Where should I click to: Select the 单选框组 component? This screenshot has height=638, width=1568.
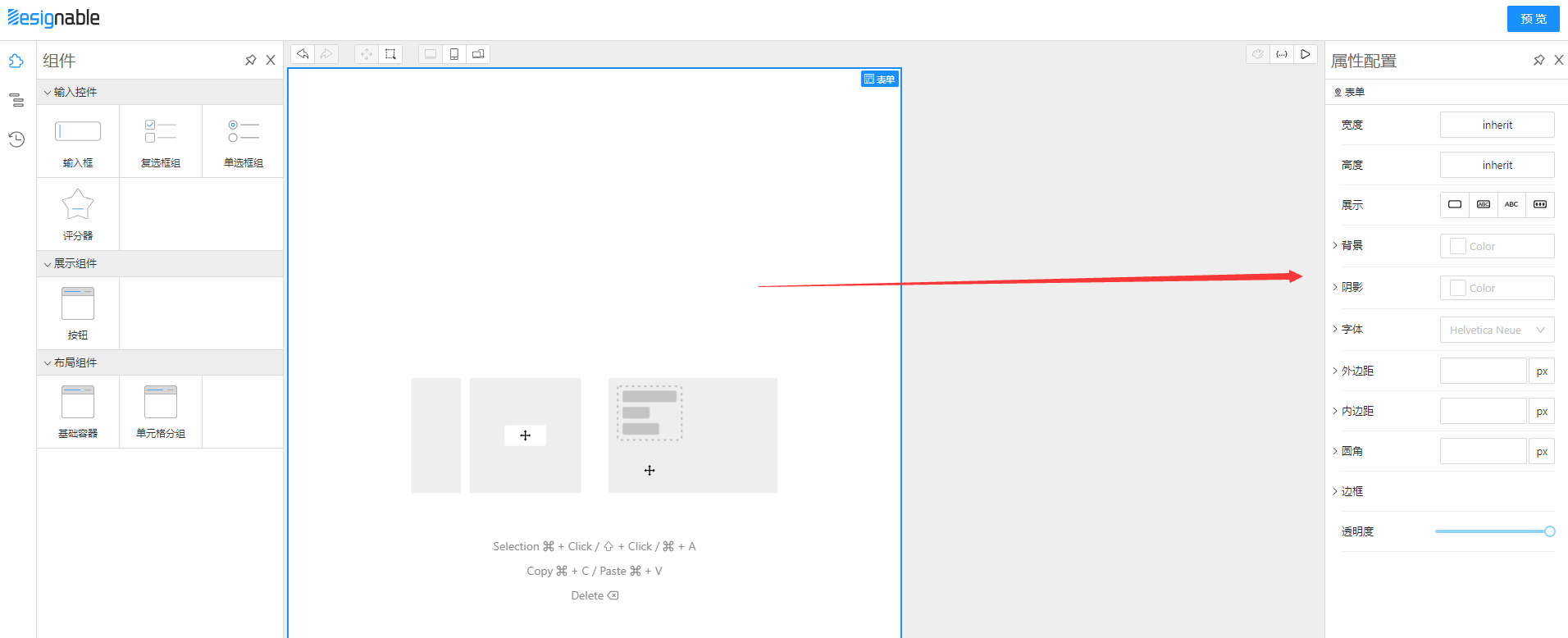tap(244, 141)
